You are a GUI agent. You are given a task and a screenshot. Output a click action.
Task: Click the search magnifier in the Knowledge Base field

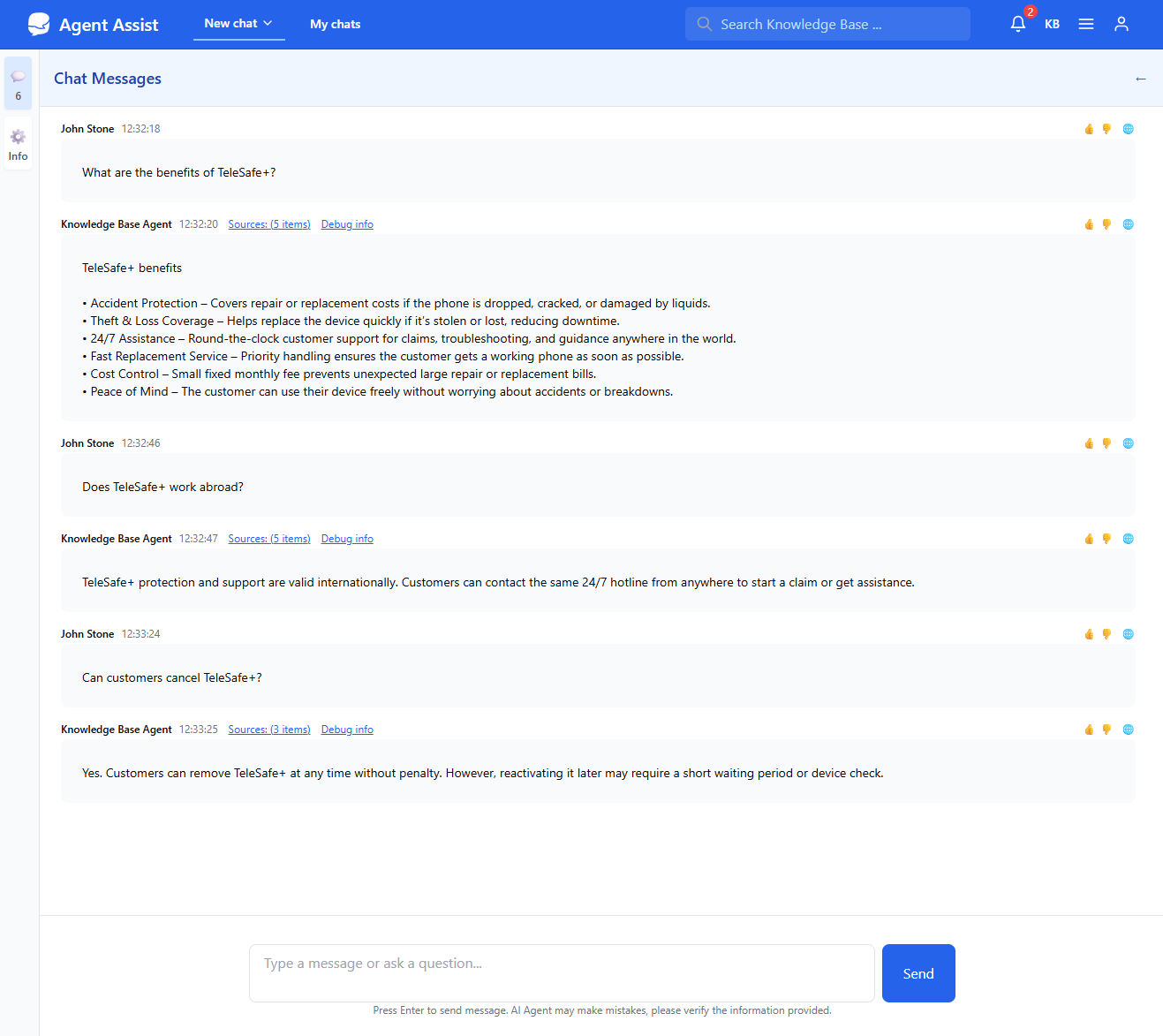point(705,24)
